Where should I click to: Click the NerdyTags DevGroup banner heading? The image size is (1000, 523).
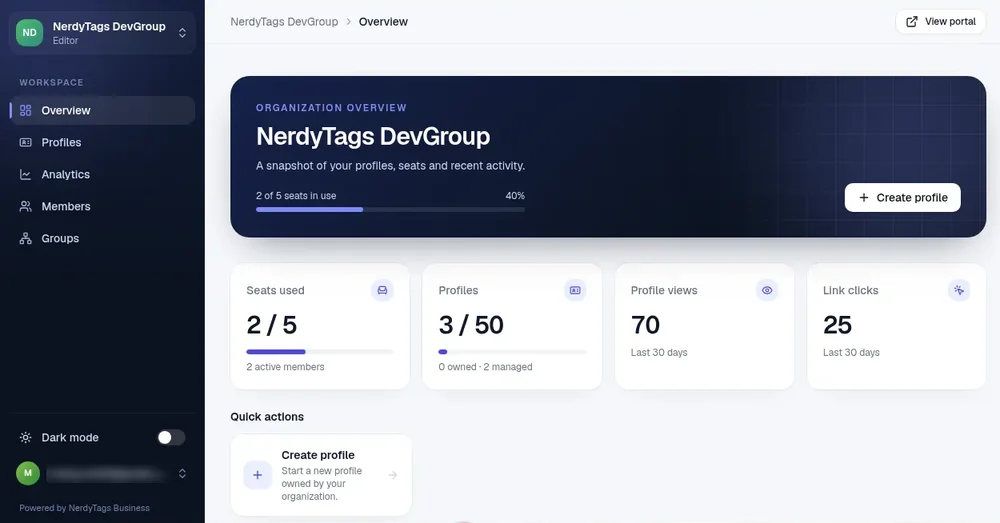click(373, 136)
